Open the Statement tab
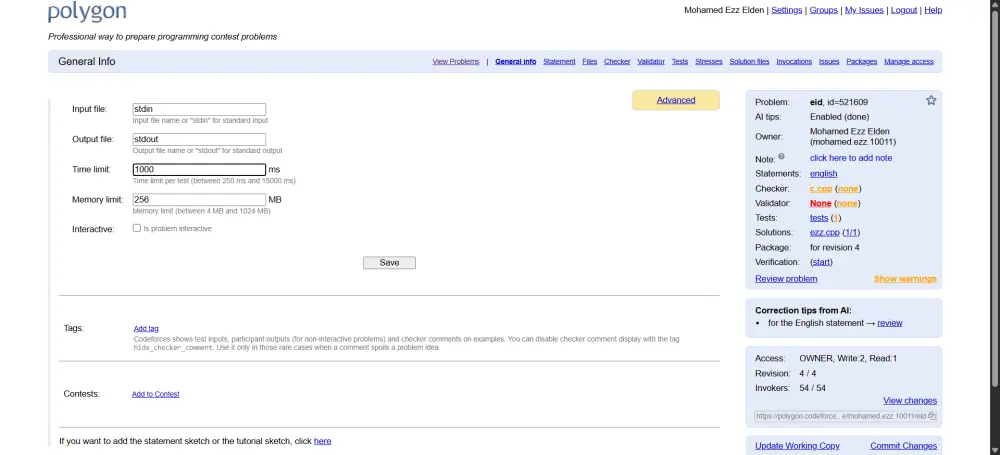This screenshot has width=1000, height=455. pyautogui.click(x=559, y=62)
